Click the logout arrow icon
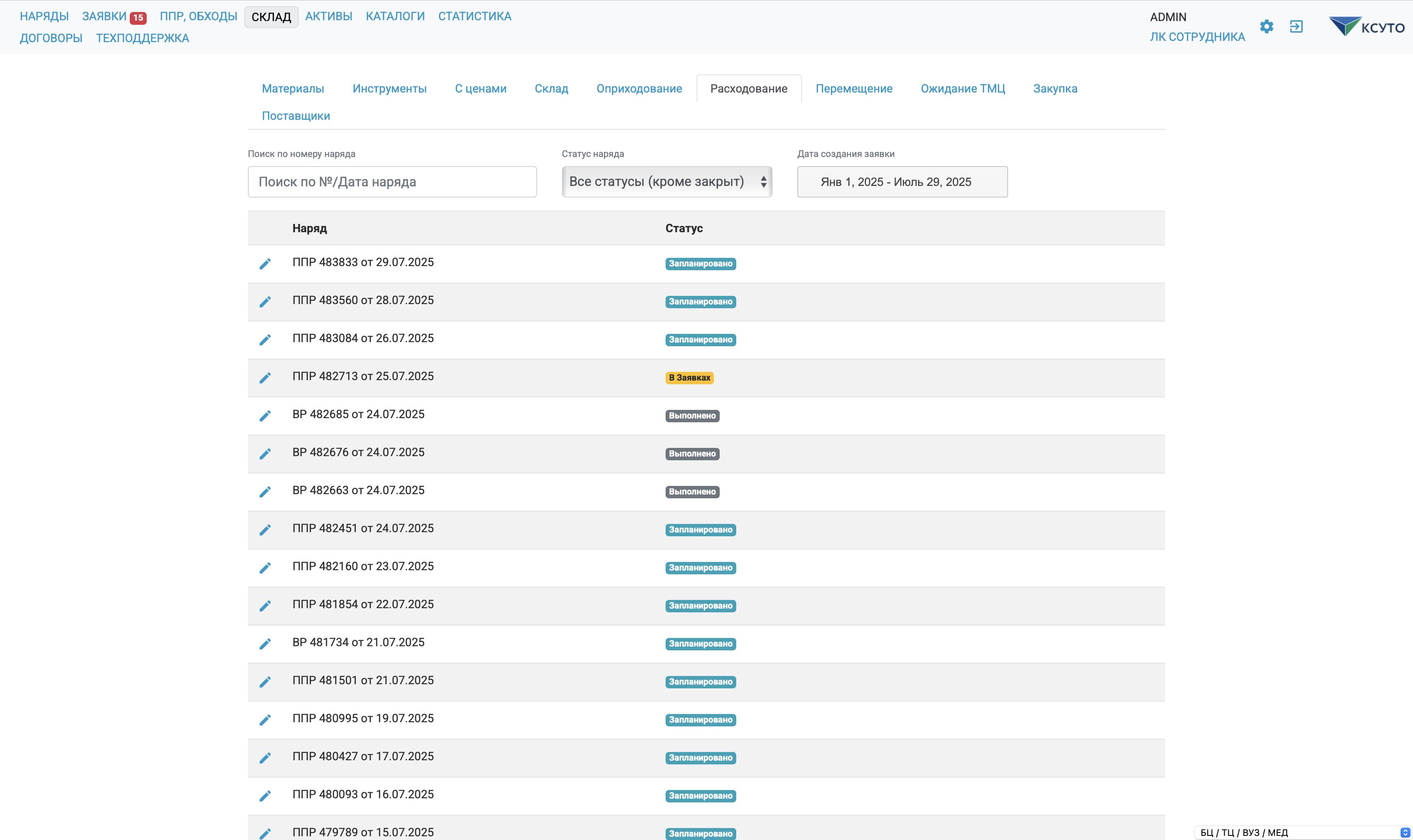 pyautogui.click(x=1296, y=26)
